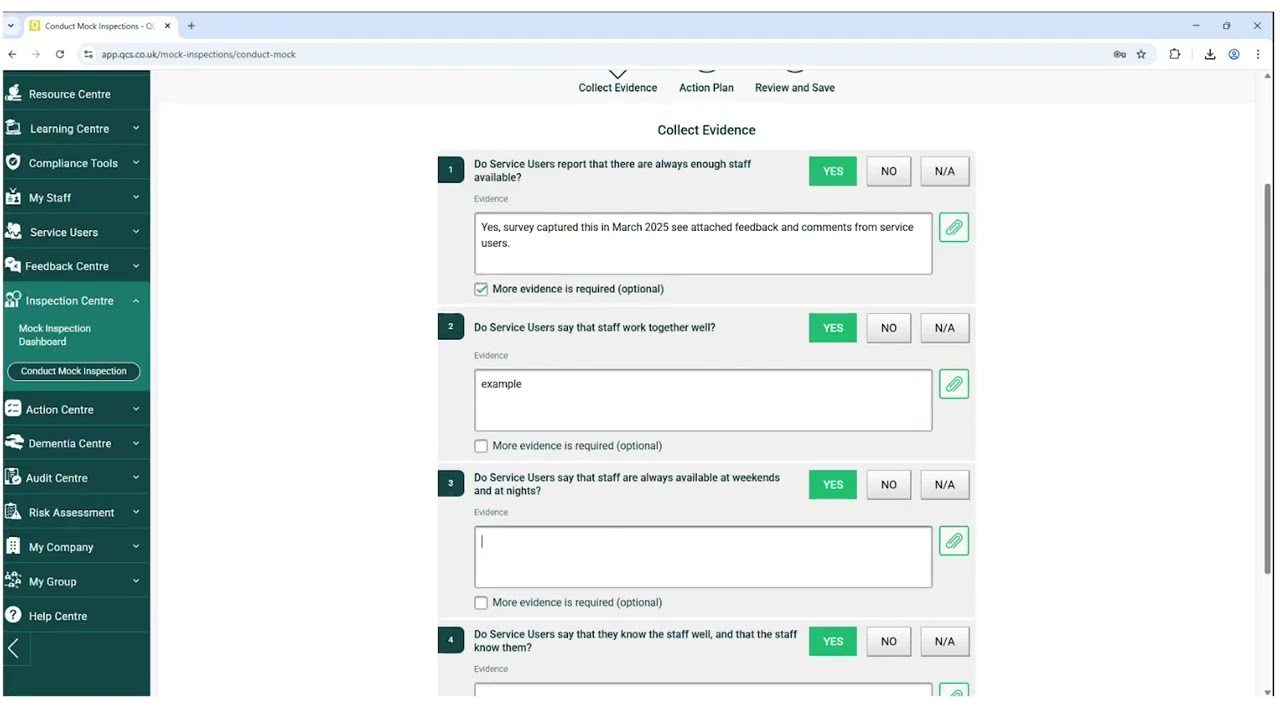The image size is (1280, 720).
Task: Open a new browser tab
Action: click(191, 26)
